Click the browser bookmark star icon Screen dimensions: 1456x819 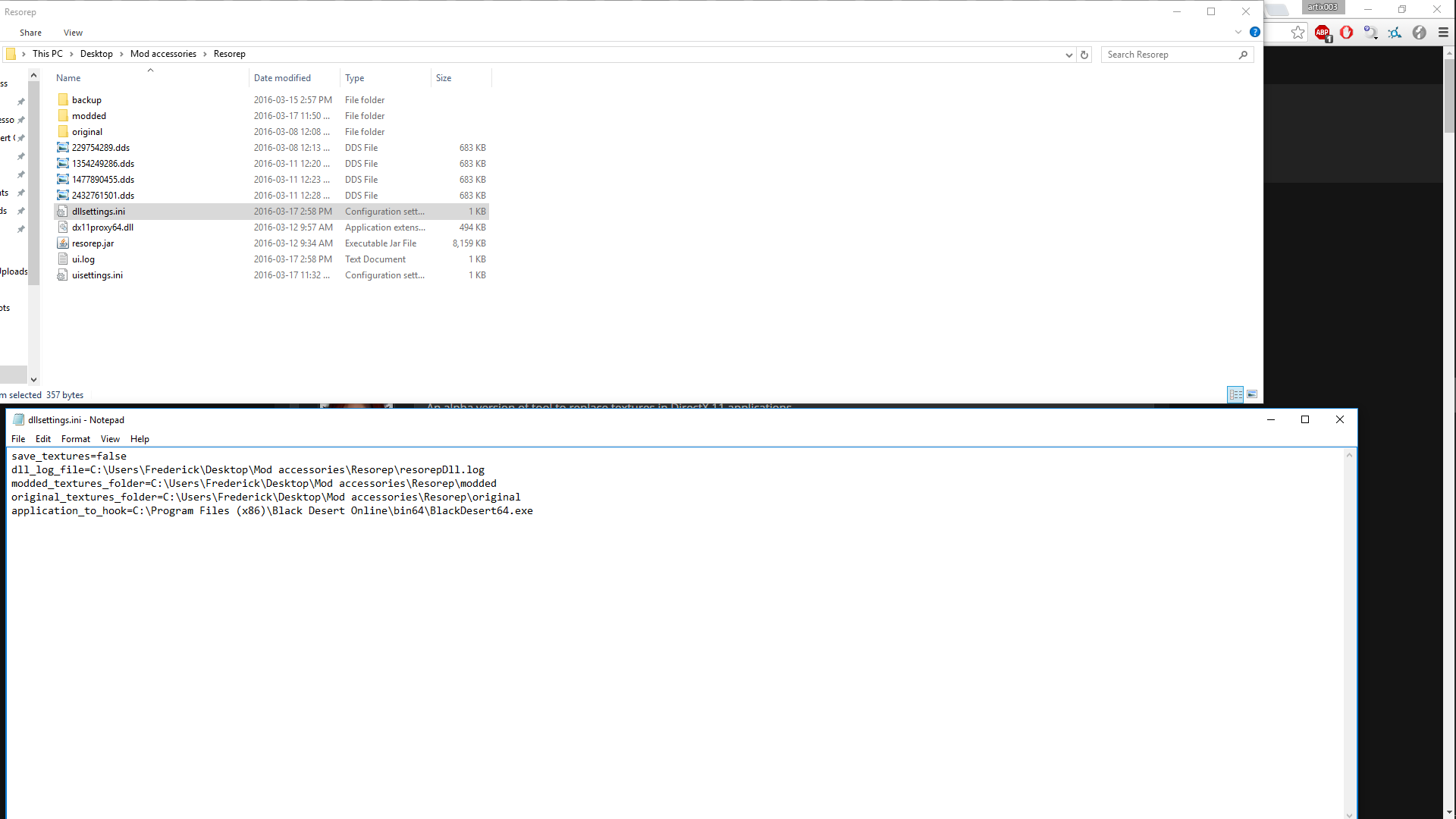tap(1298, 33)
